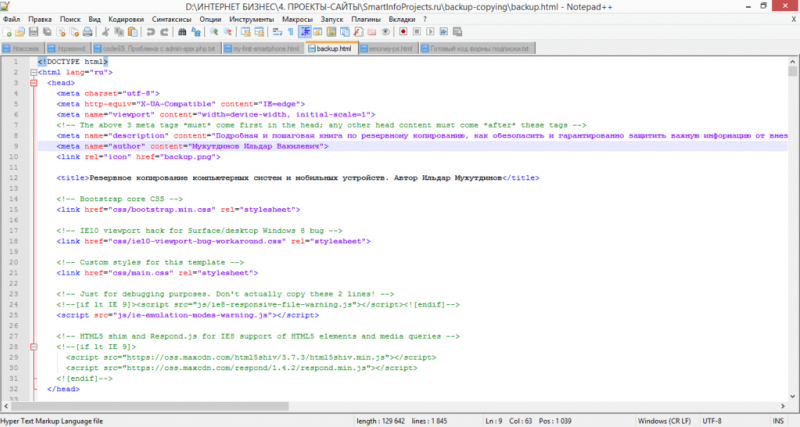Click the title tag text on line 12
This screenshot has width=800, height=427.
(298, 178)
